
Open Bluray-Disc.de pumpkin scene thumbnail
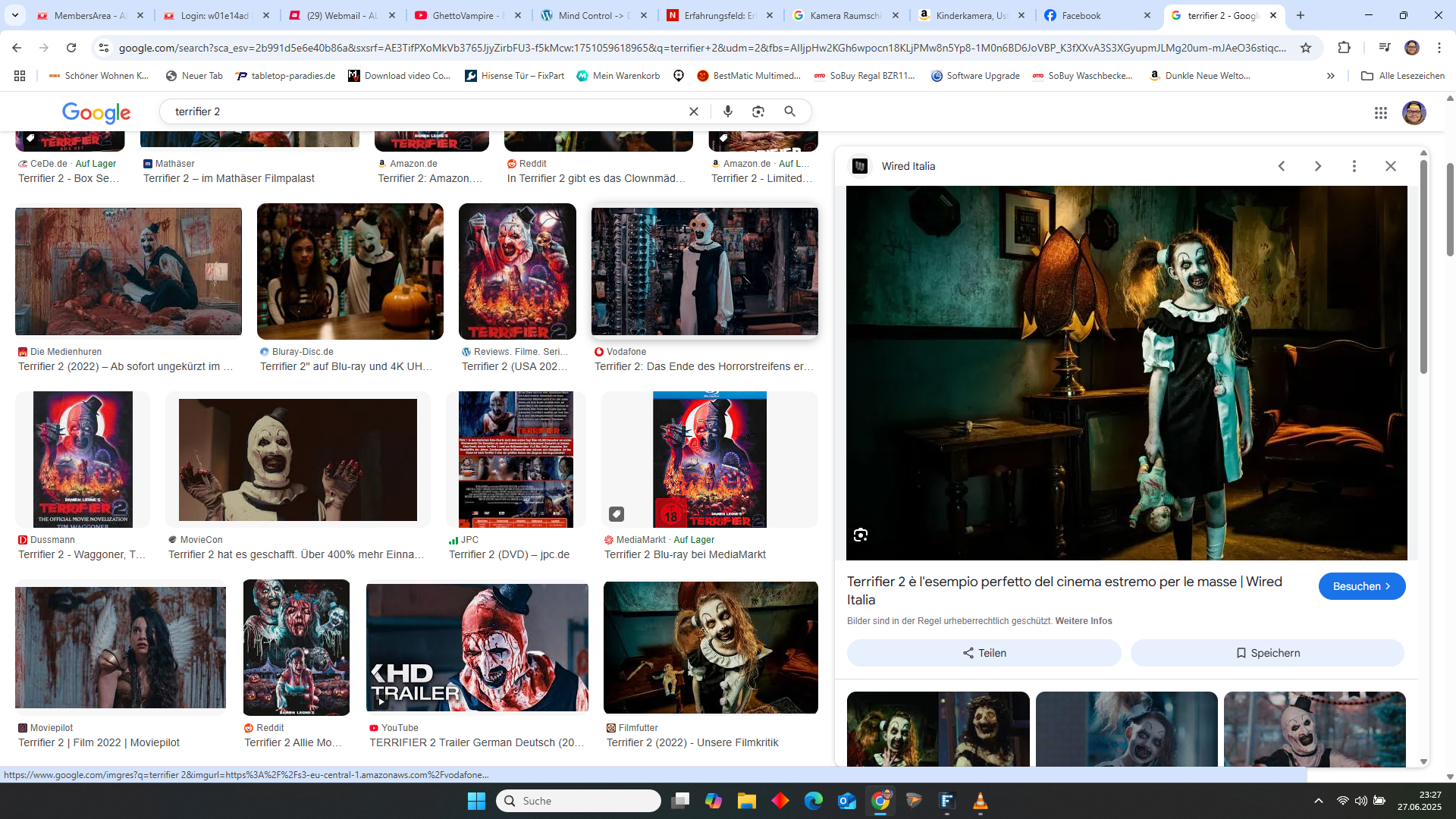(350, 271)
